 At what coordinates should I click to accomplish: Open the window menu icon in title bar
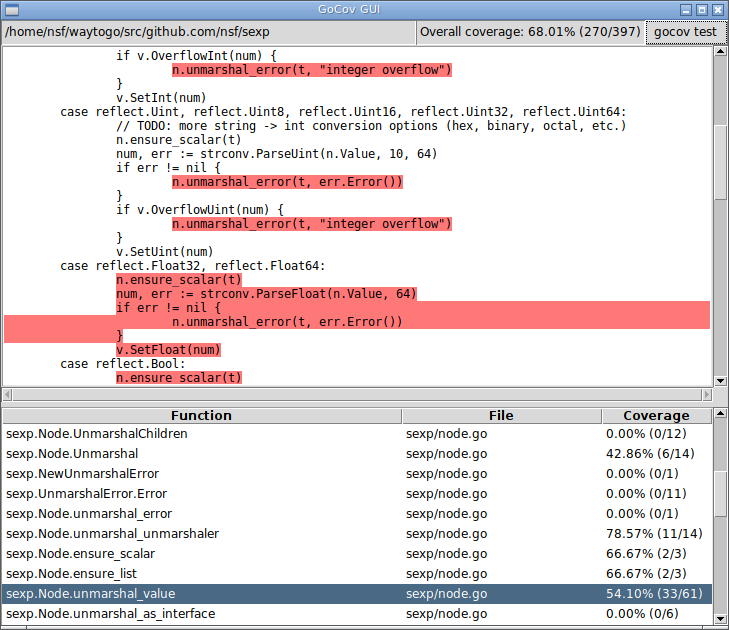pos(9,9)
